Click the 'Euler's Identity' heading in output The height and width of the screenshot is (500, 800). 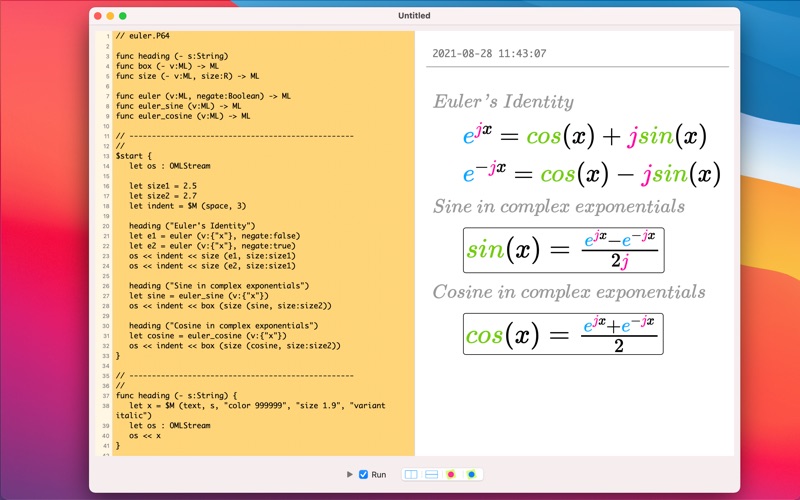(504, 101)
